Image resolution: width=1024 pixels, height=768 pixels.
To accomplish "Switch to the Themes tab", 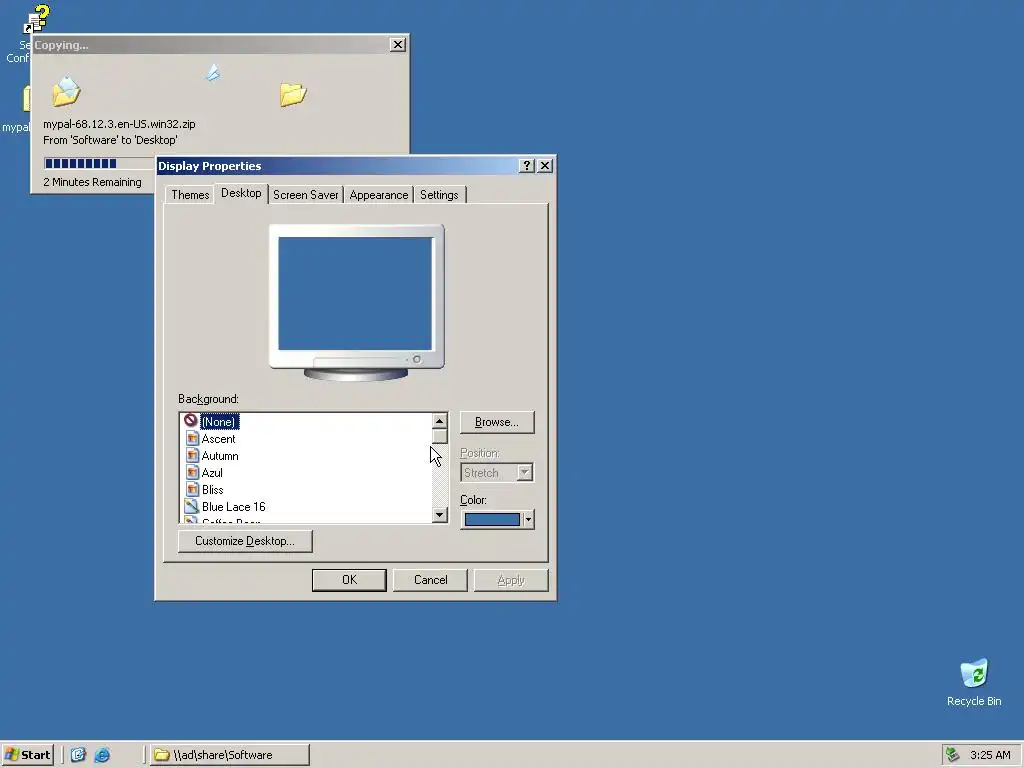I will click(190, 195).
